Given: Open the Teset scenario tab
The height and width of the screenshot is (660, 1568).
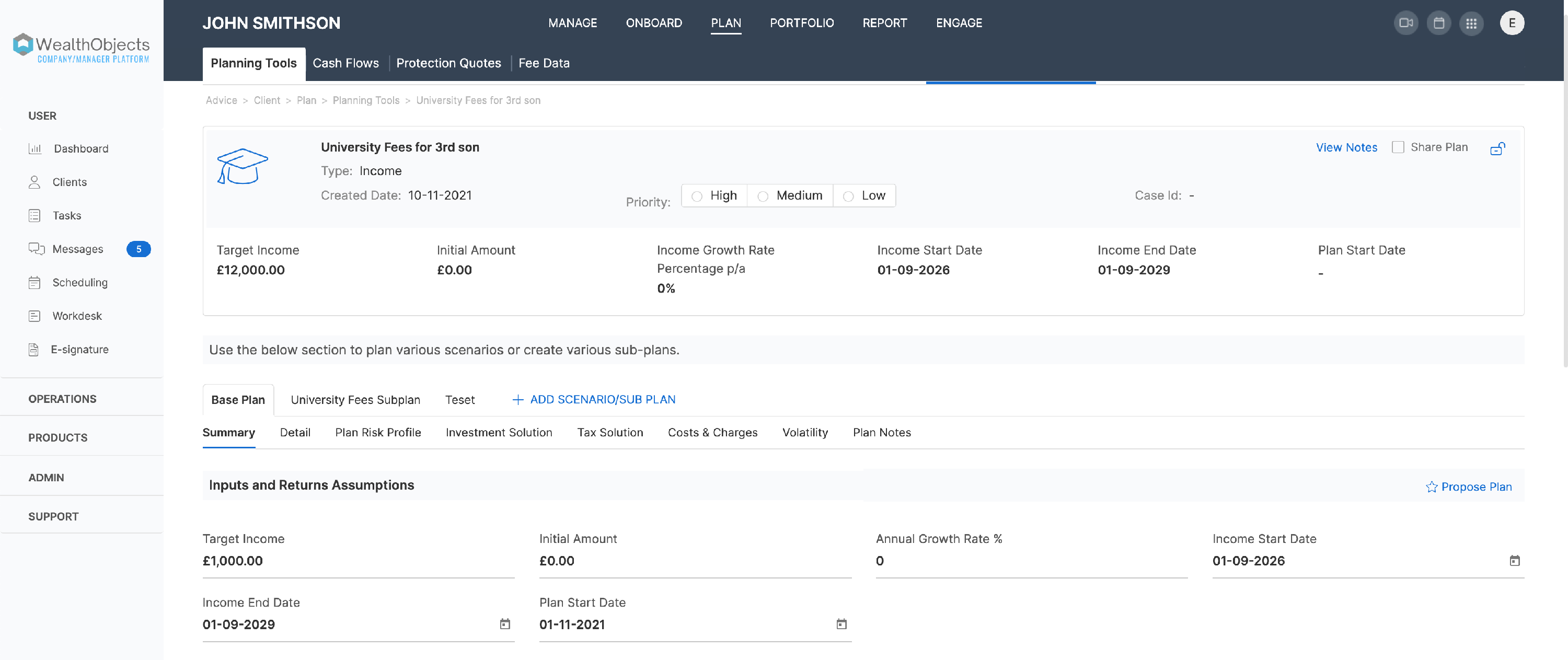Looking at the screenshot, I should coord(459,400).
